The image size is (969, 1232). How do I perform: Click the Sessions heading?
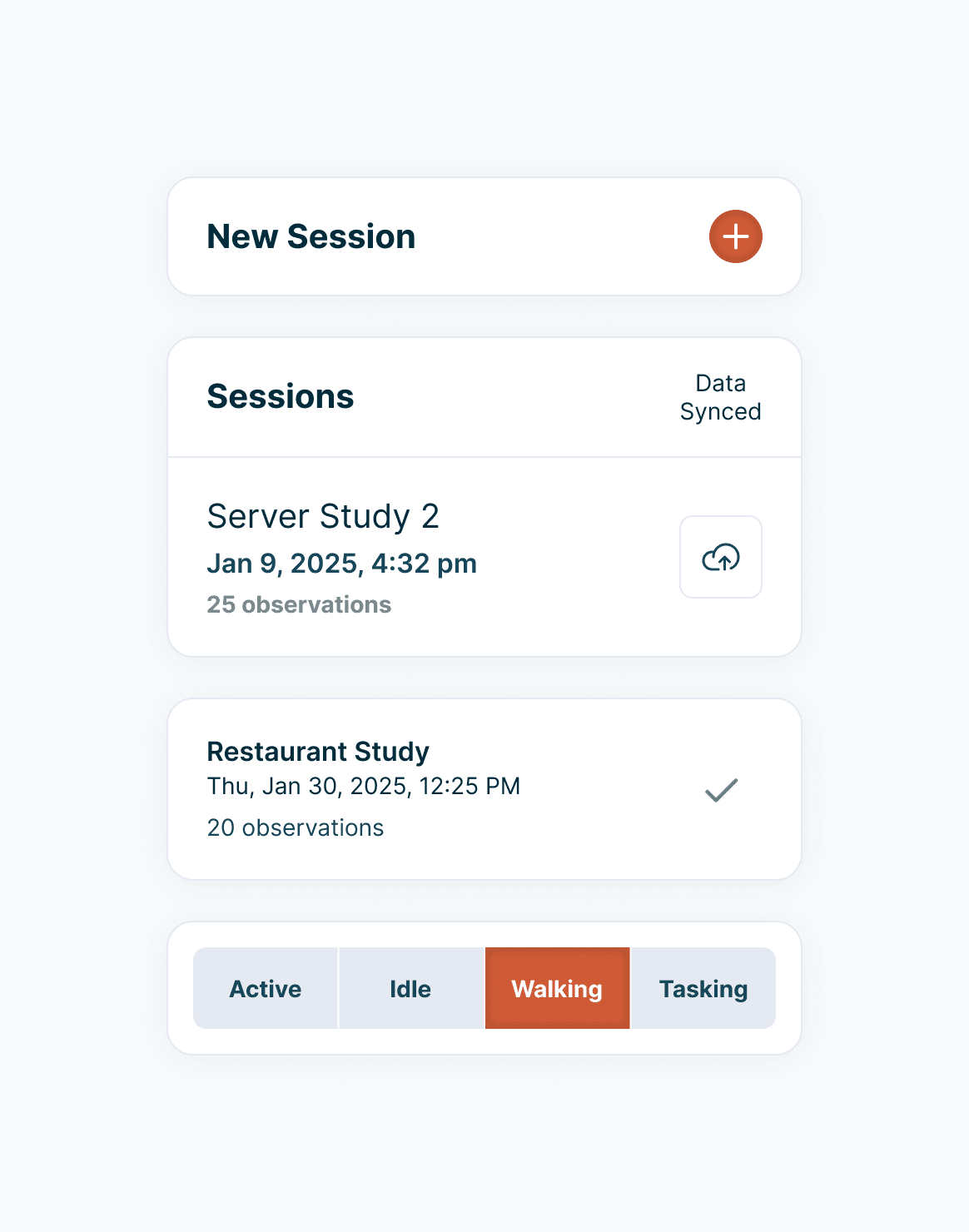[281, 396]
